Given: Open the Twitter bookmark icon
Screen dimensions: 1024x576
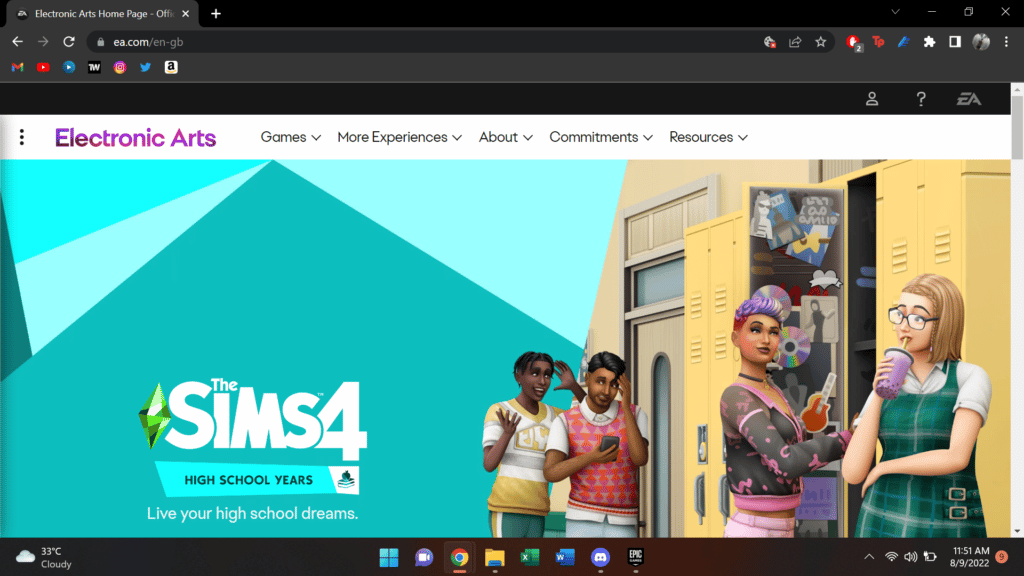Looking at the screenshot, I should pyautogui.click(x=145, y=67).
